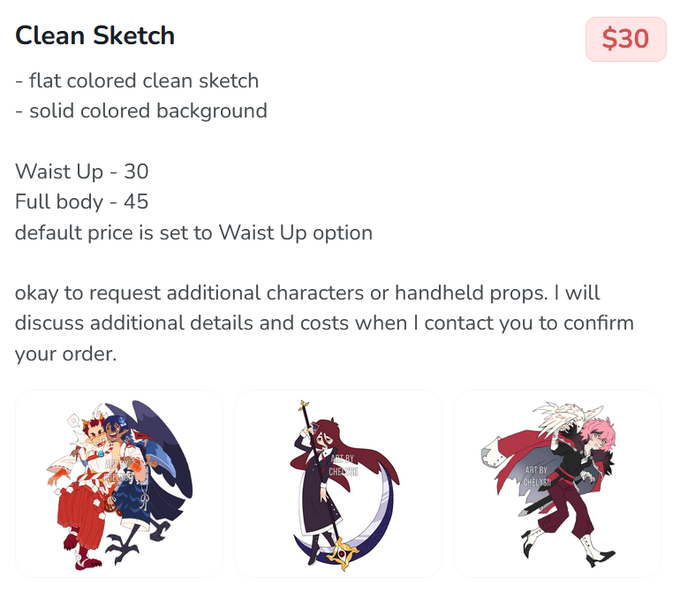
Task: Click the watermark on the scythe artwork
Action: coord(343,465)
